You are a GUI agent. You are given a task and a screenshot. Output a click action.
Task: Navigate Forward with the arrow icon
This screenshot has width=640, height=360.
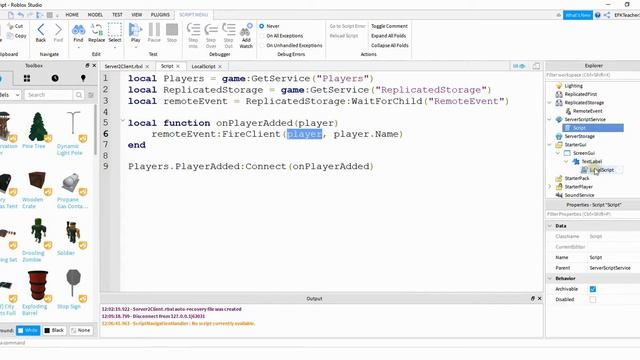[58, 29]
